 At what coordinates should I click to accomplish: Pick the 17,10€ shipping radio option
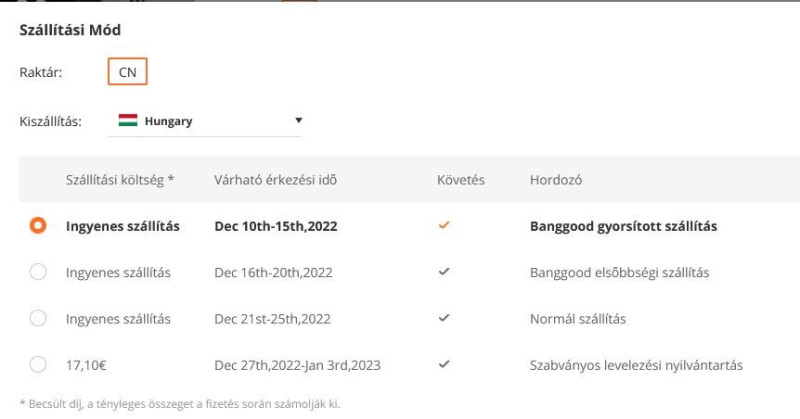[38, 364]
